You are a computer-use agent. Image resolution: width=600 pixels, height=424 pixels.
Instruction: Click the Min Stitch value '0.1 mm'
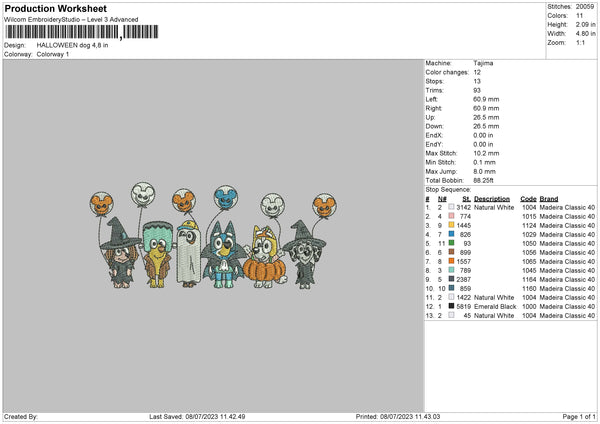(484, 162)
